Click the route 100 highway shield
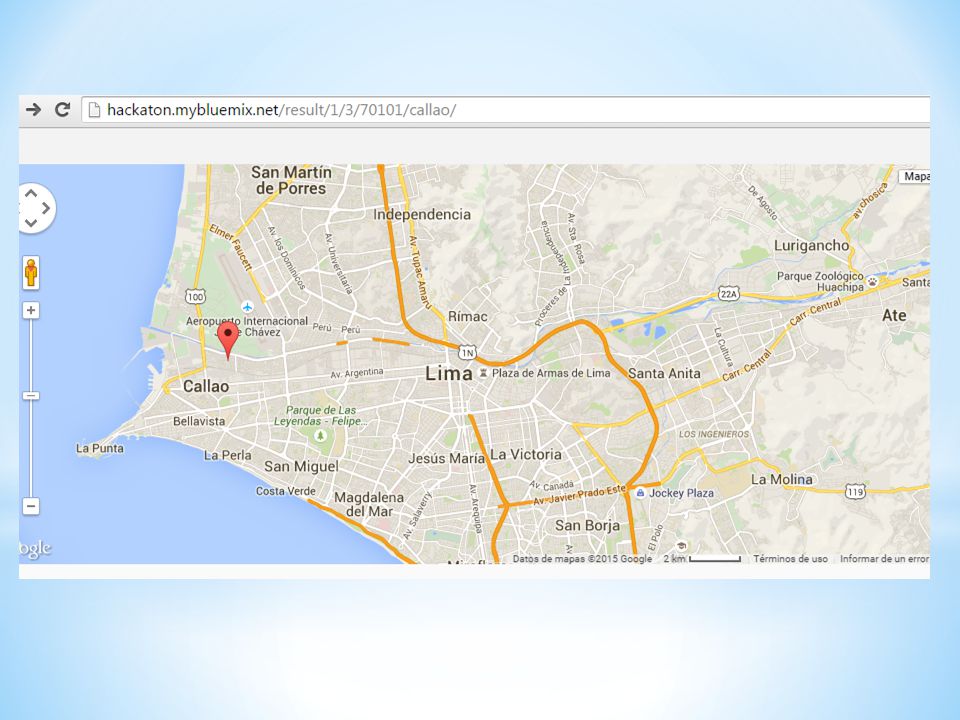The height and width of the screenshot is (720, 960). pyautogui.click(x=195, y=297)
